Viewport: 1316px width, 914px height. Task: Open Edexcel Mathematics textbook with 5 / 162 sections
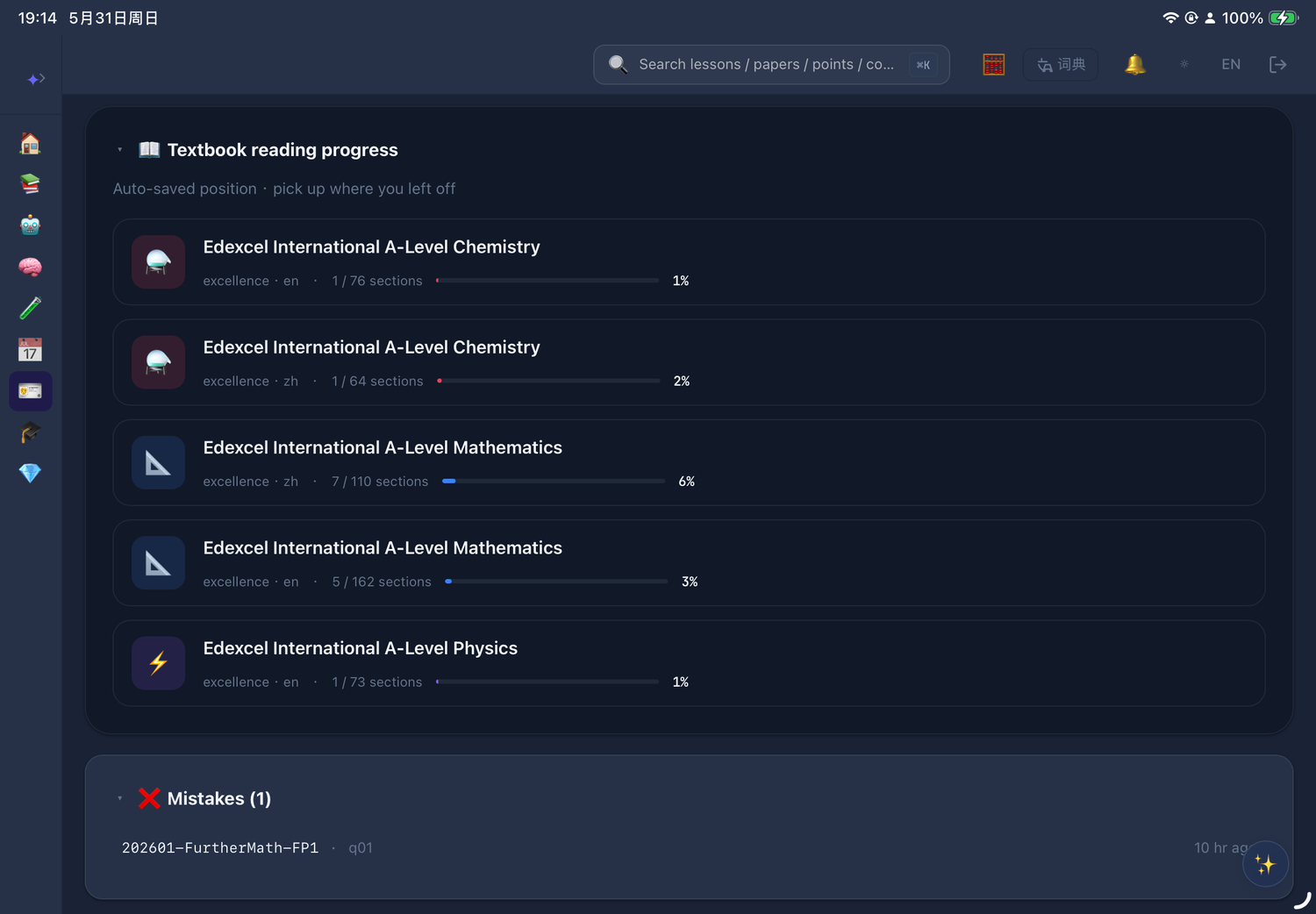point(689,563)
